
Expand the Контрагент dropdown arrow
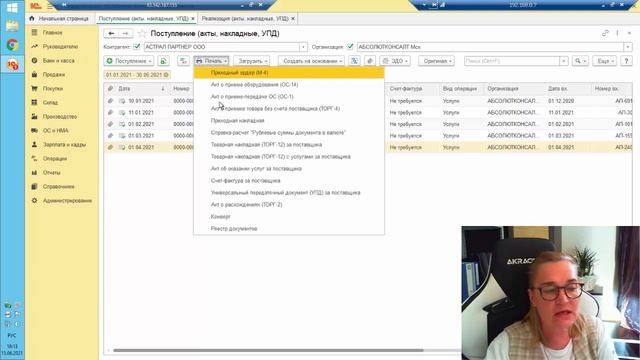[x=303, y=47]
